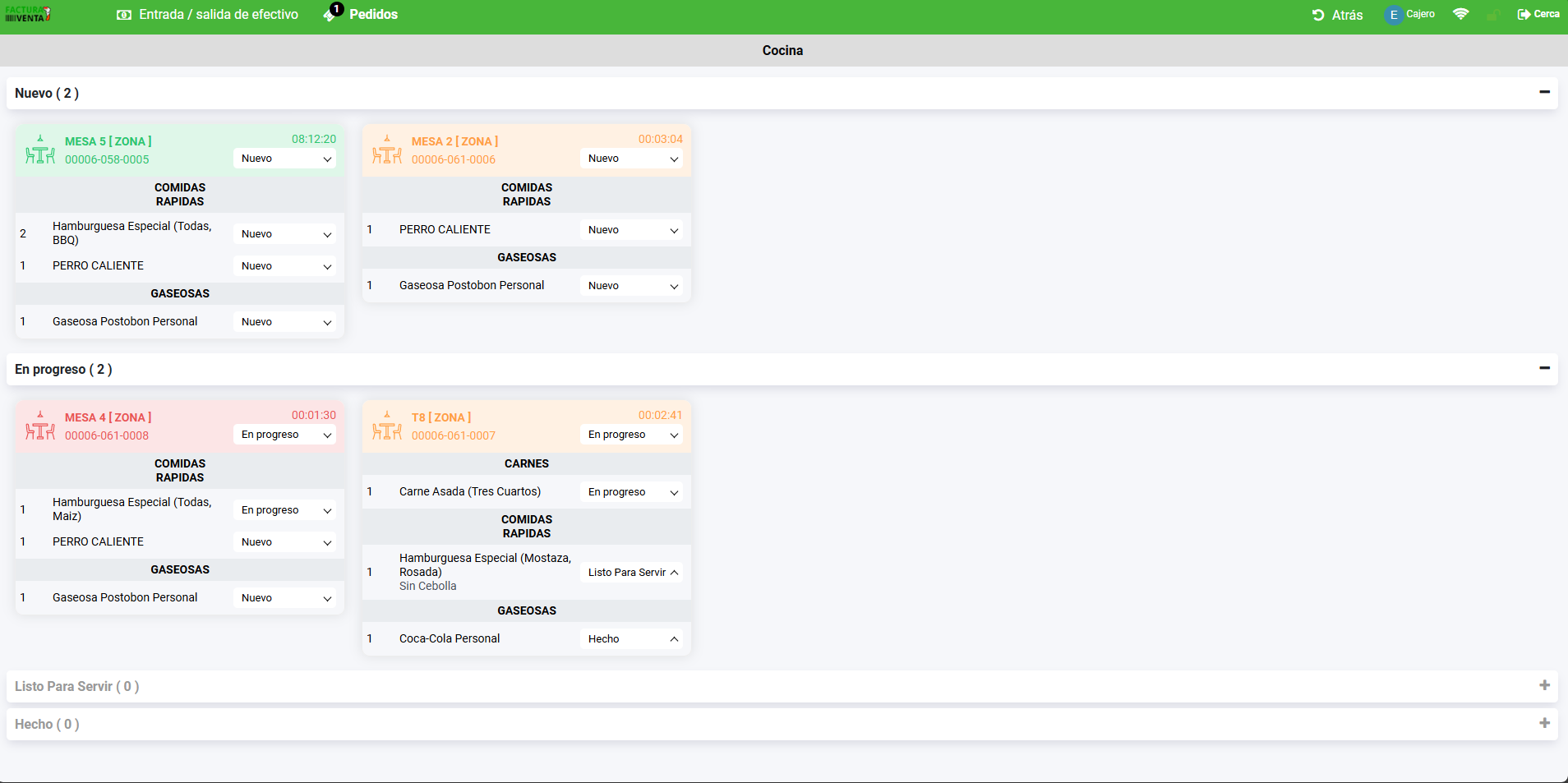Viewport: 1568px width, 783px height.
Task: Click the table icon on MESA 5 card
Action: [40, 150]
